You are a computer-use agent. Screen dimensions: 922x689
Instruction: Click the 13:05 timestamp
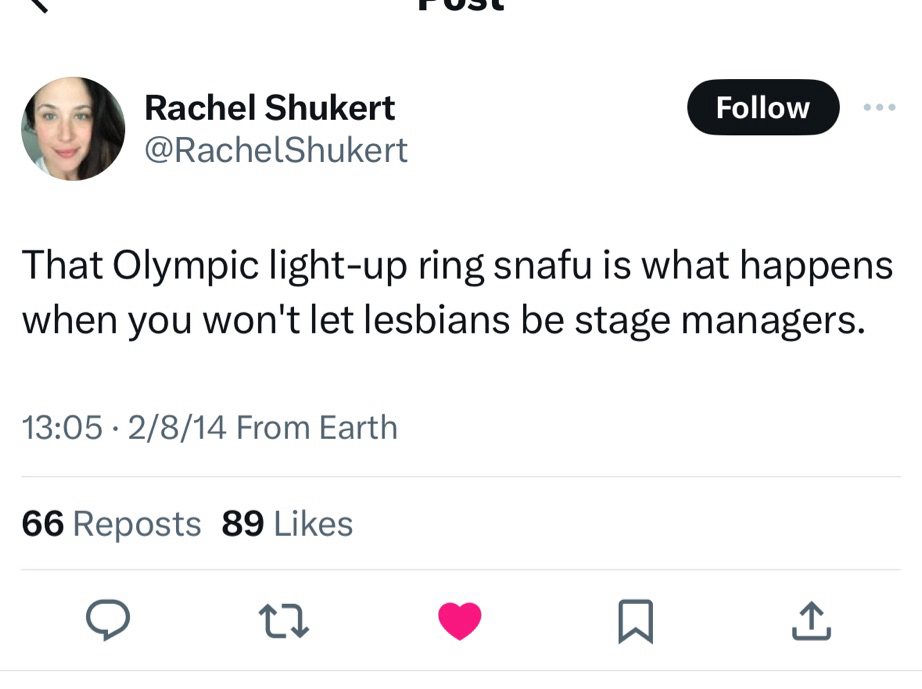(62, 428)
